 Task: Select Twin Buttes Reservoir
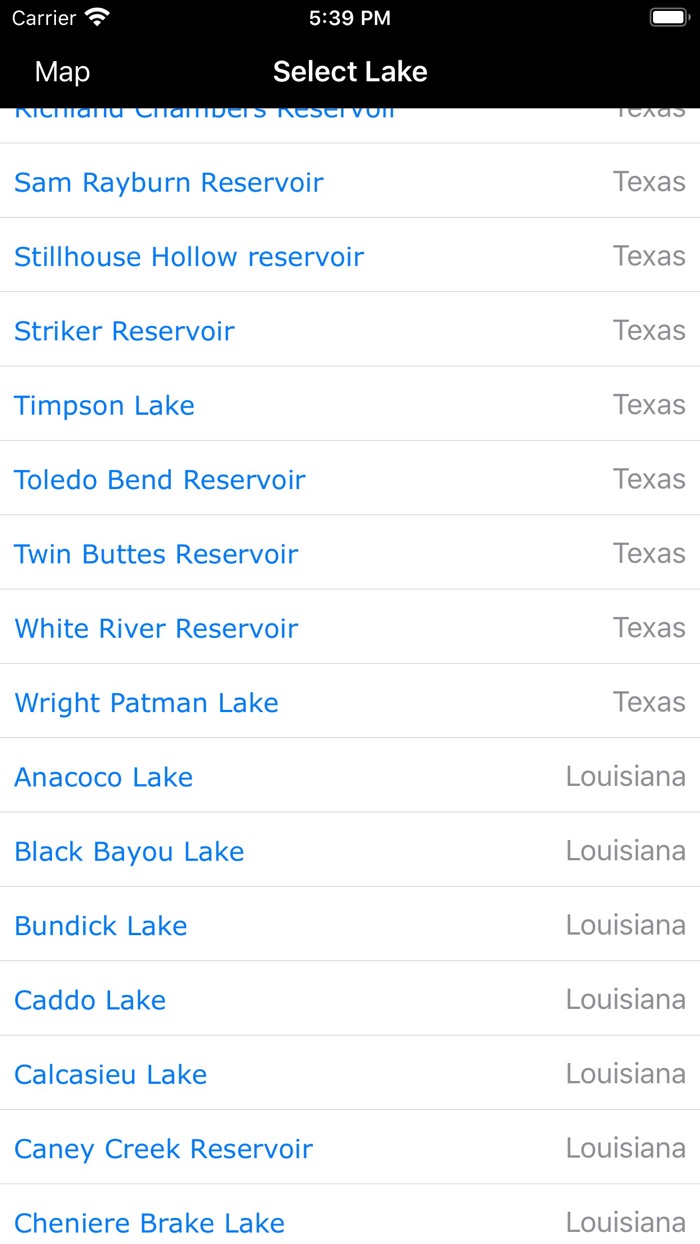pos(156,554)
